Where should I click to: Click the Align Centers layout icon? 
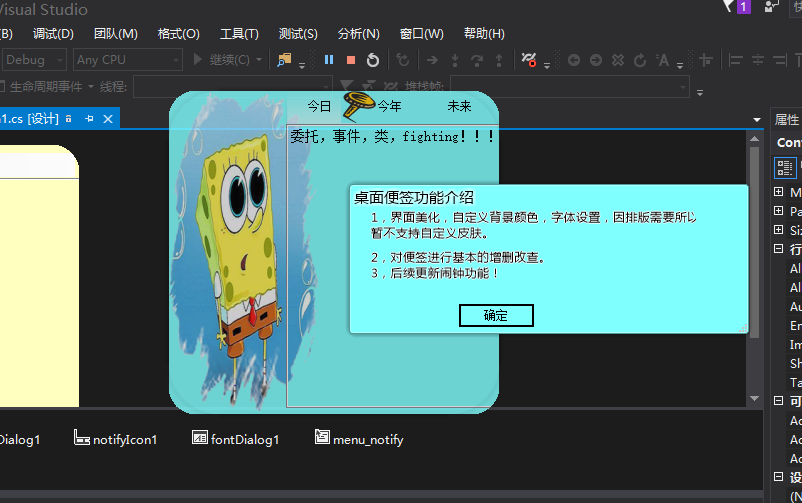click(758, 60)
